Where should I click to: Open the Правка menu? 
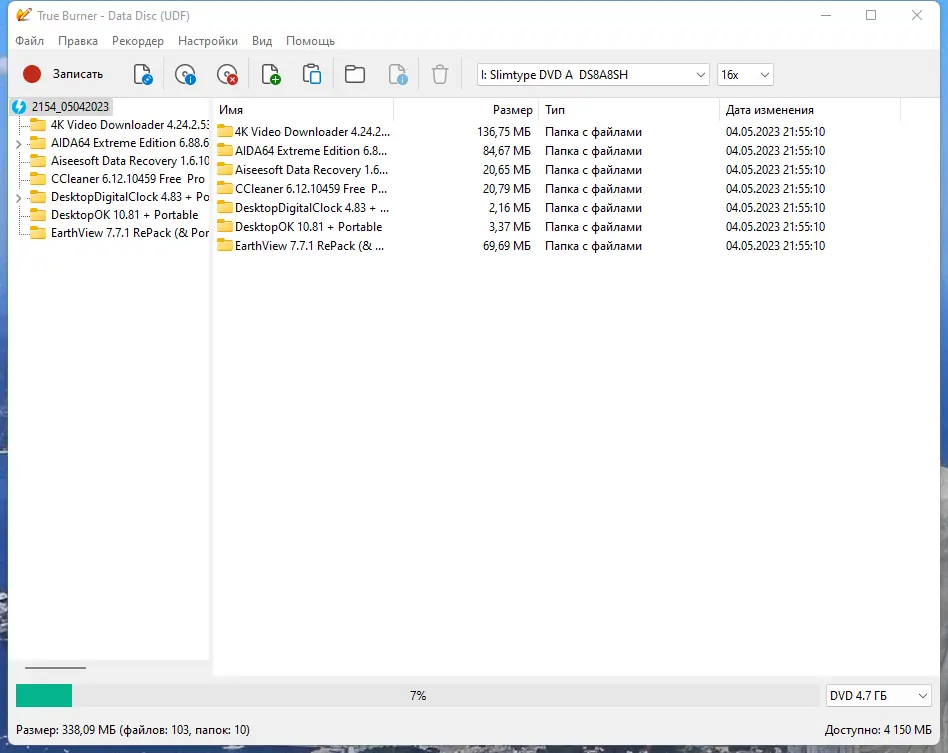point(78,41)
